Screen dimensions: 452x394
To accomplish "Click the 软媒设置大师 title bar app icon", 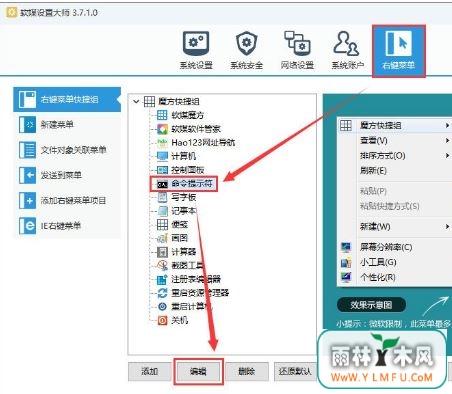I will pyautogui.click(x=12, y=12).
